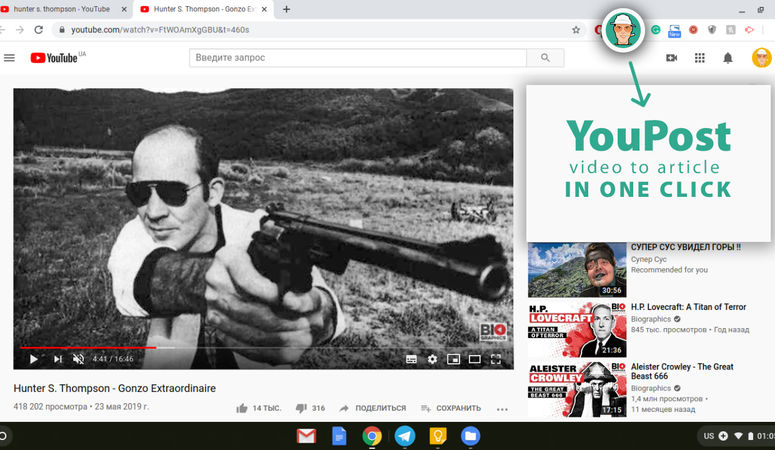Image resolution: width=775 pixels, height=450 pixels.
Task: Open 'СУПЕР СУС УВИДЕЛ ГОРЫ !!' title link
Action: (x=686, y=247)
